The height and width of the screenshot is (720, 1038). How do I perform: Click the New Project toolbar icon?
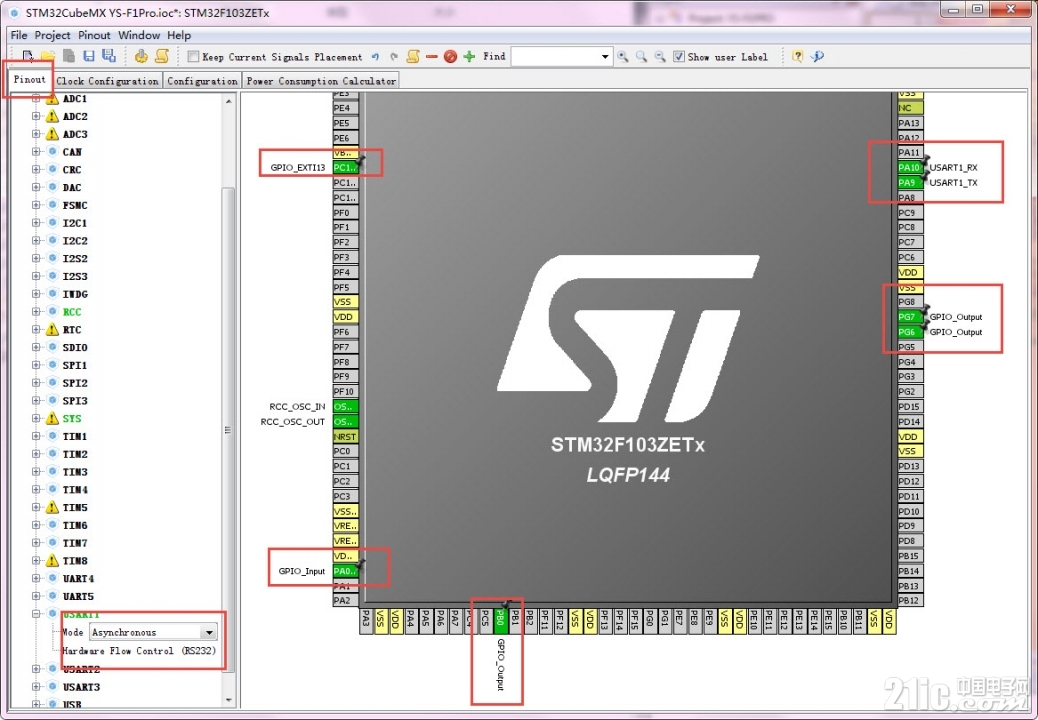[x=28, y=57]
